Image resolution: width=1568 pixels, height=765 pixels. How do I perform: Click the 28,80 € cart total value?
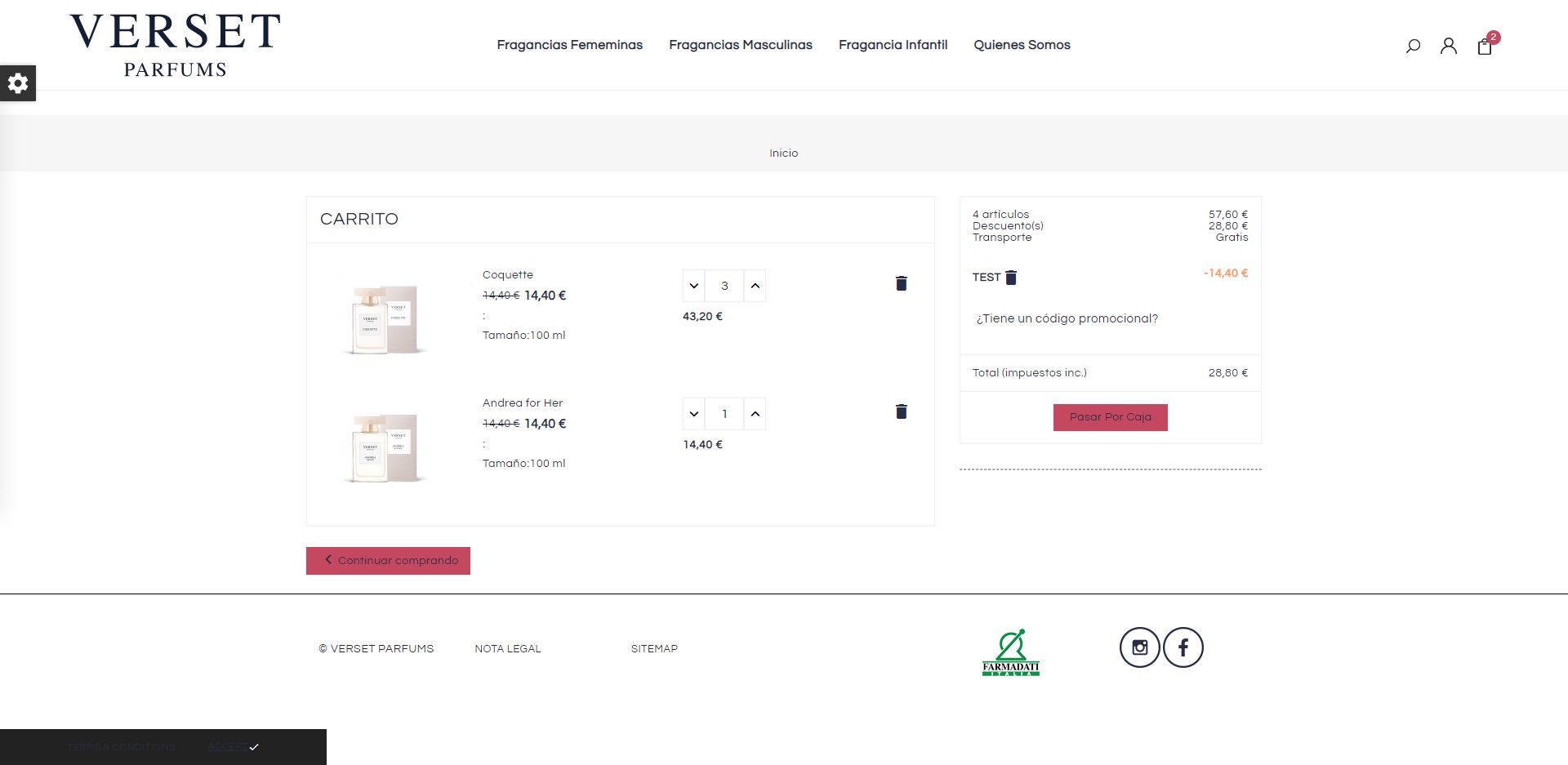coord(1228,373)
